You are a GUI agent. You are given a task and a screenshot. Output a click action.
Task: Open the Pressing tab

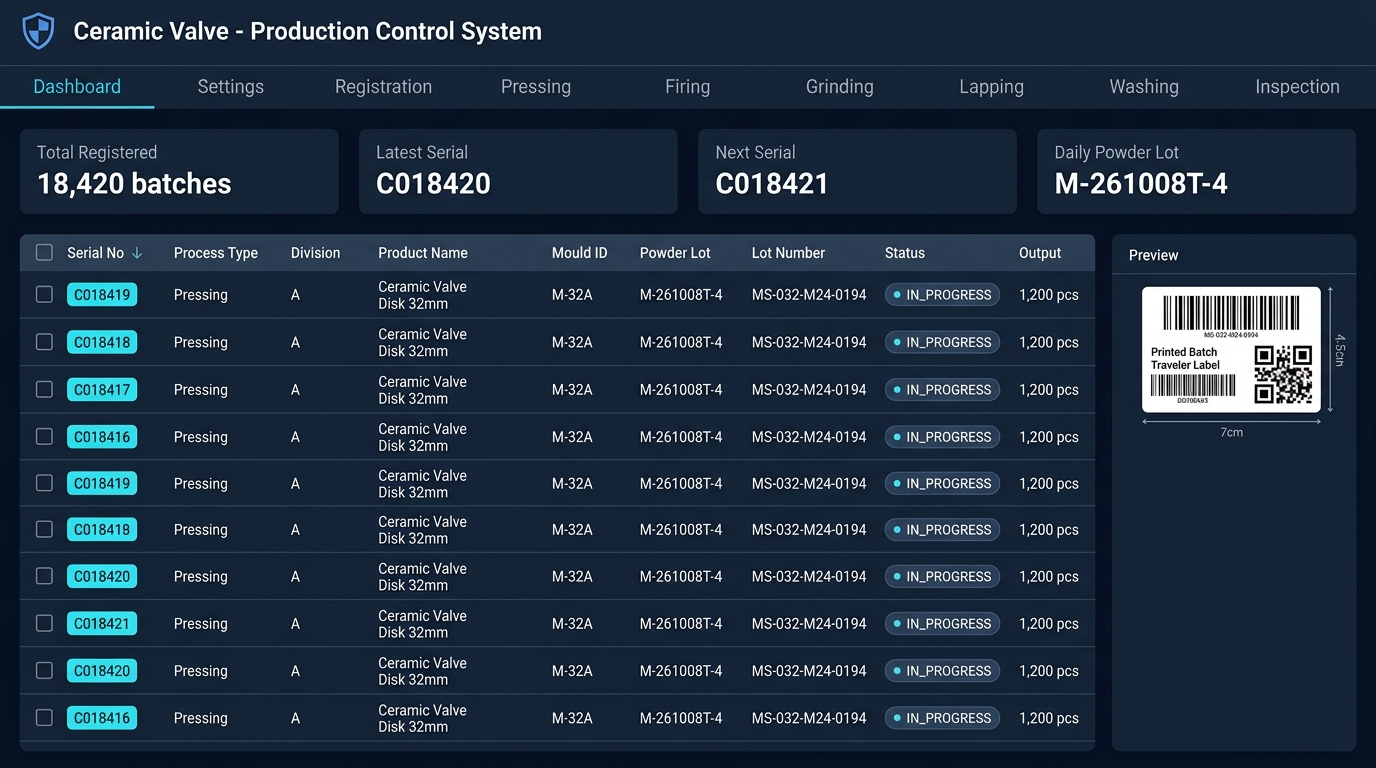click(x=536, y=87)
